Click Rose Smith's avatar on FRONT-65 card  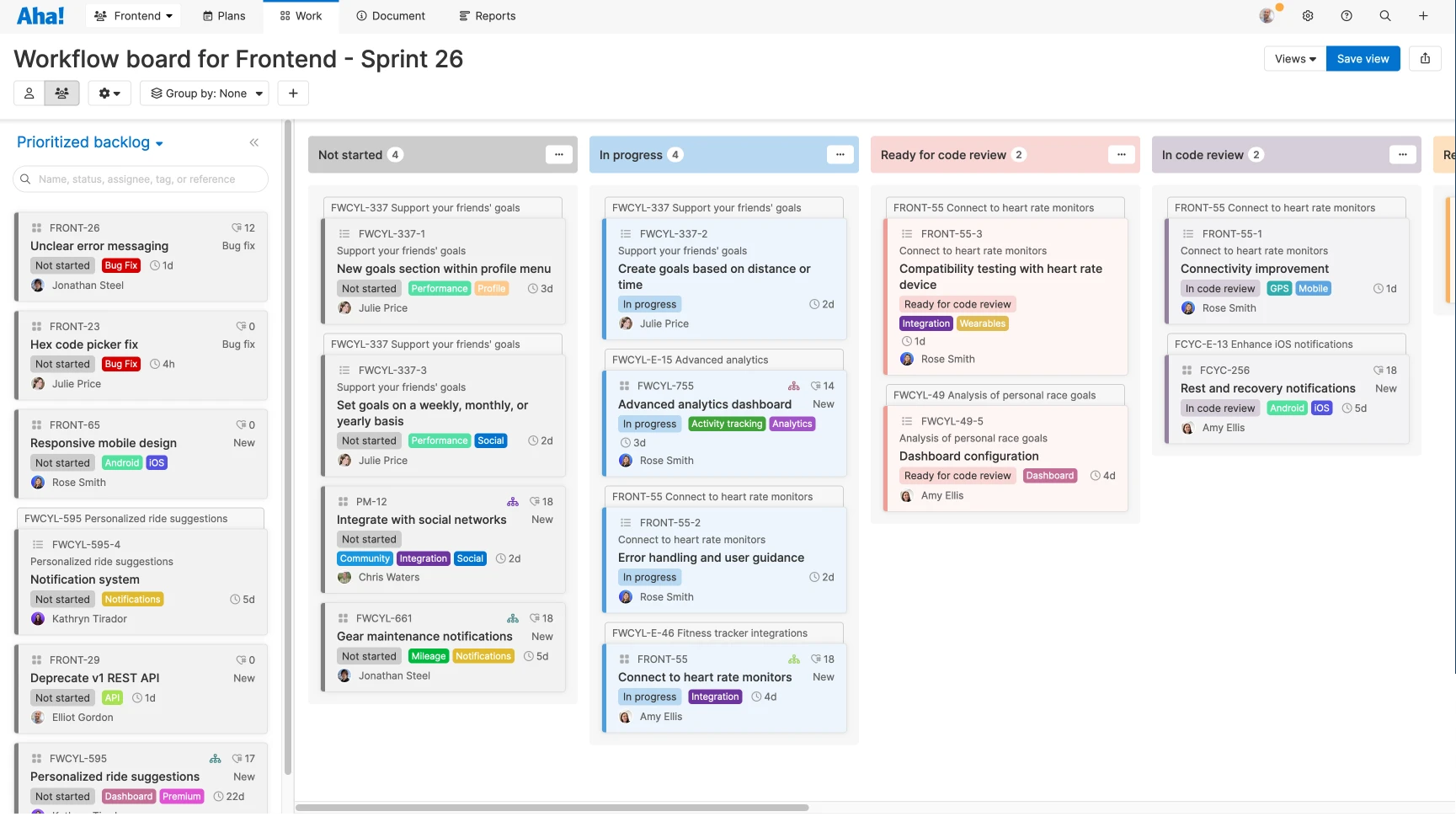(38, 482)
